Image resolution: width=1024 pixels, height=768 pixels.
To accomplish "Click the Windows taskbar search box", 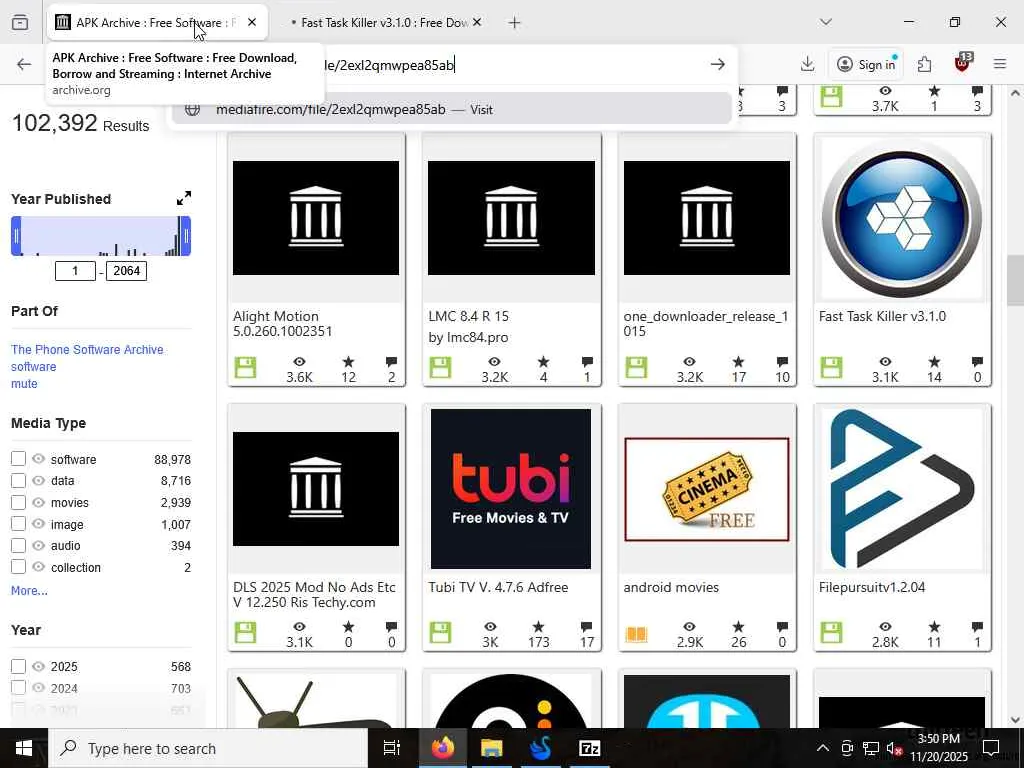I will (x=209, y=748).
